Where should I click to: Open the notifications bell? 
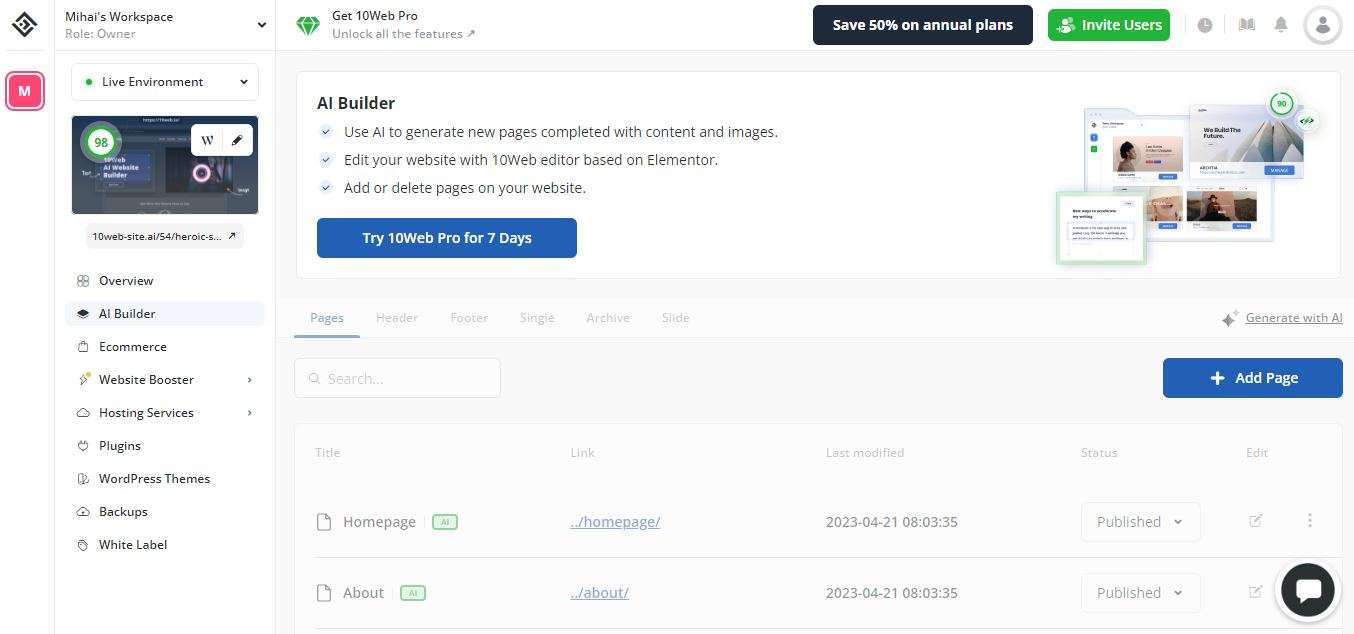point(1281,25)
